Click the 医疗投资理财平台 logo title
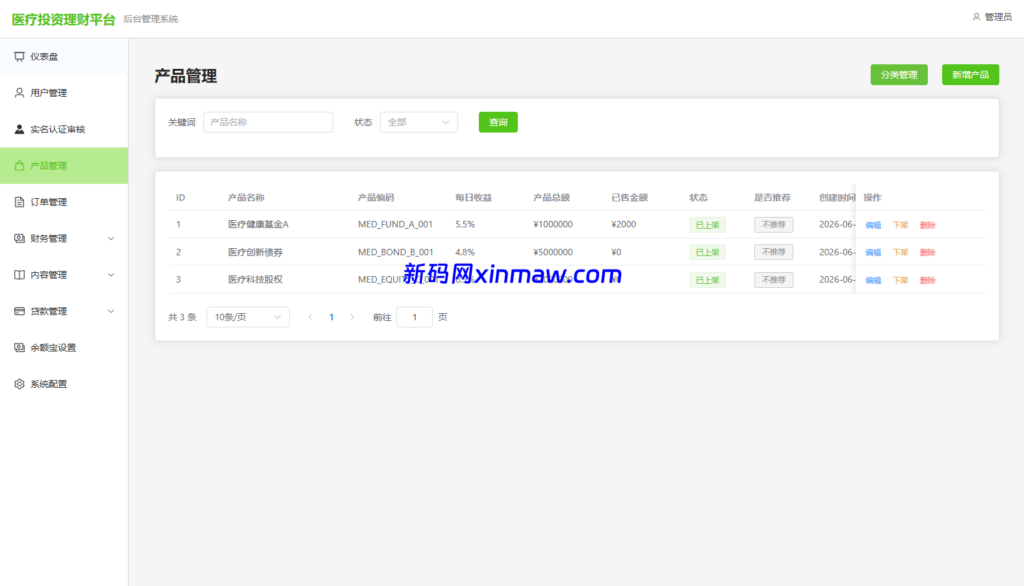The height and width of the screenshot is (586, 1024). [63, 20]
